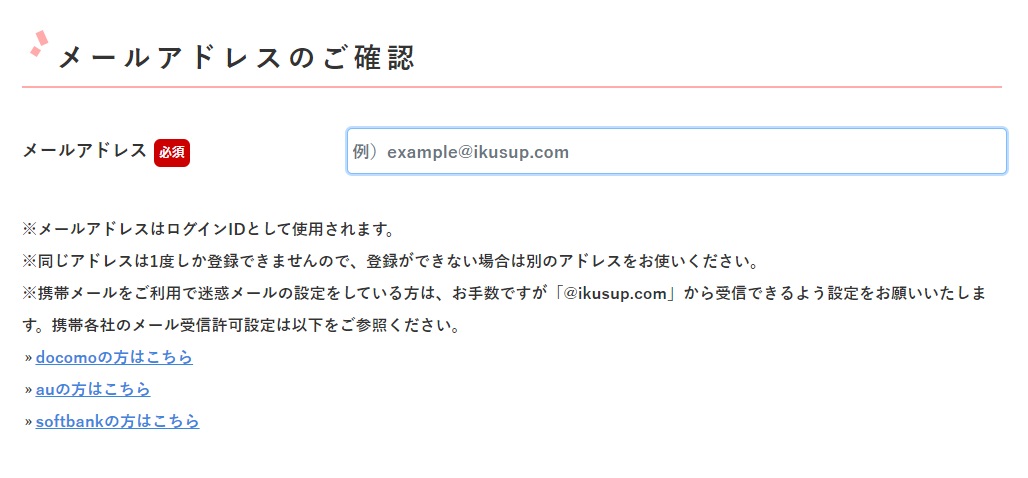The width and height of the screenshot is (1028, 478).
Task: Click the email address input field
Action: point(676,152)
